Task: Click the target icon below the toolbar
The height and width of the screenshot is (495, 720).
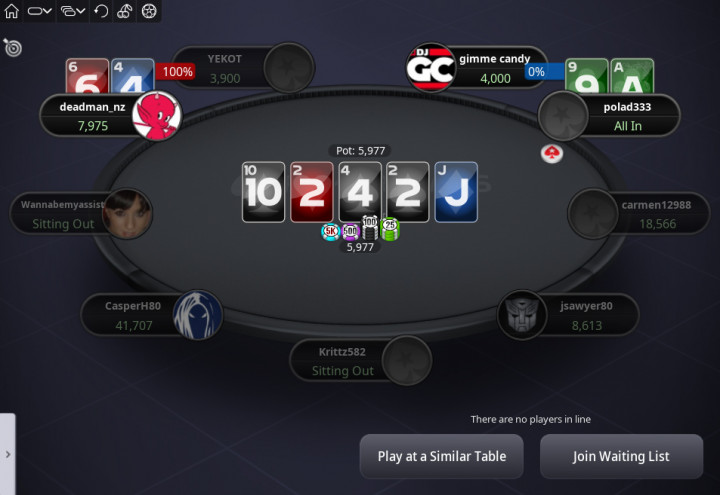Action: tap(12, 47)
